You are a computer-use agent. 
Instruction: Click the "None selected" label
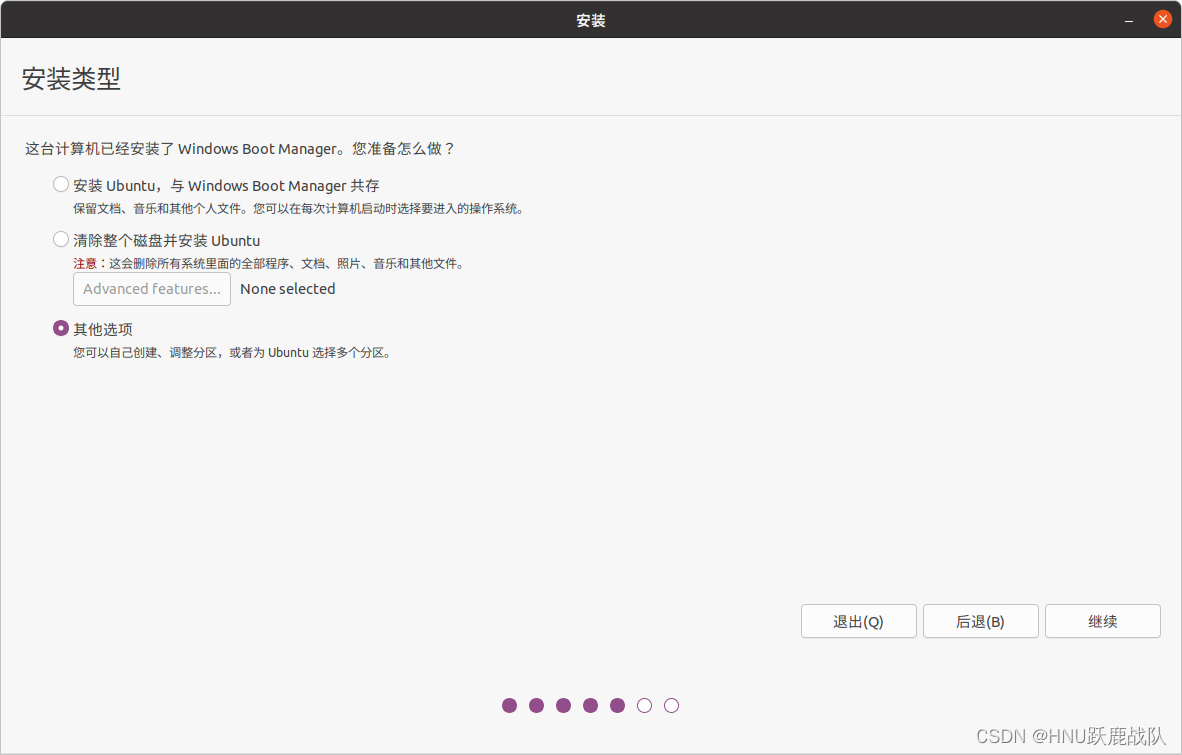pyautogui.click(x=287, y=289)
